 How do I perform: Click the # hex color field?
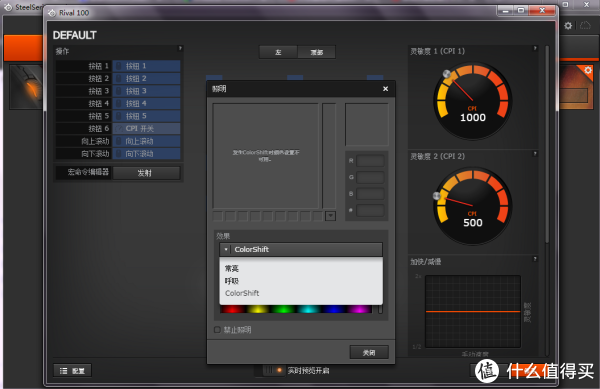[x=370, y=210]
